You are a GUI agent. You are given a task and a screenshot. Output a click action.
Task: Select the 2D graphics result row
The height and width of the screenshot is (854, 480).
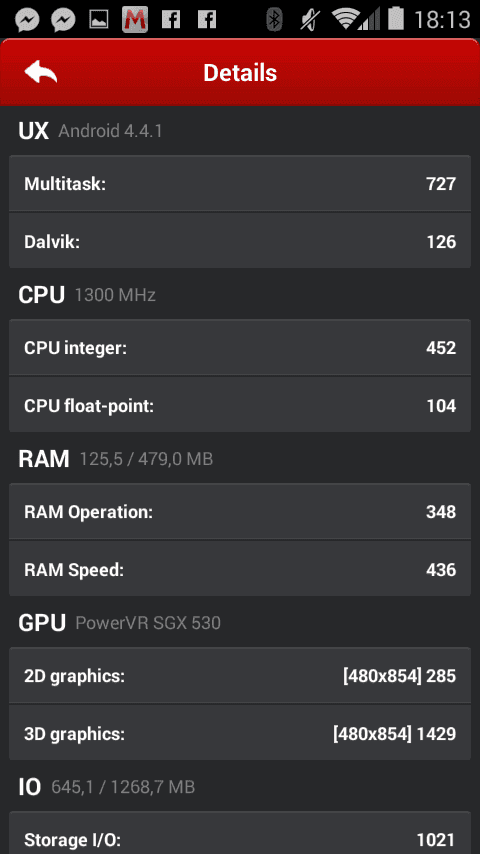click(x=240, y=676)
